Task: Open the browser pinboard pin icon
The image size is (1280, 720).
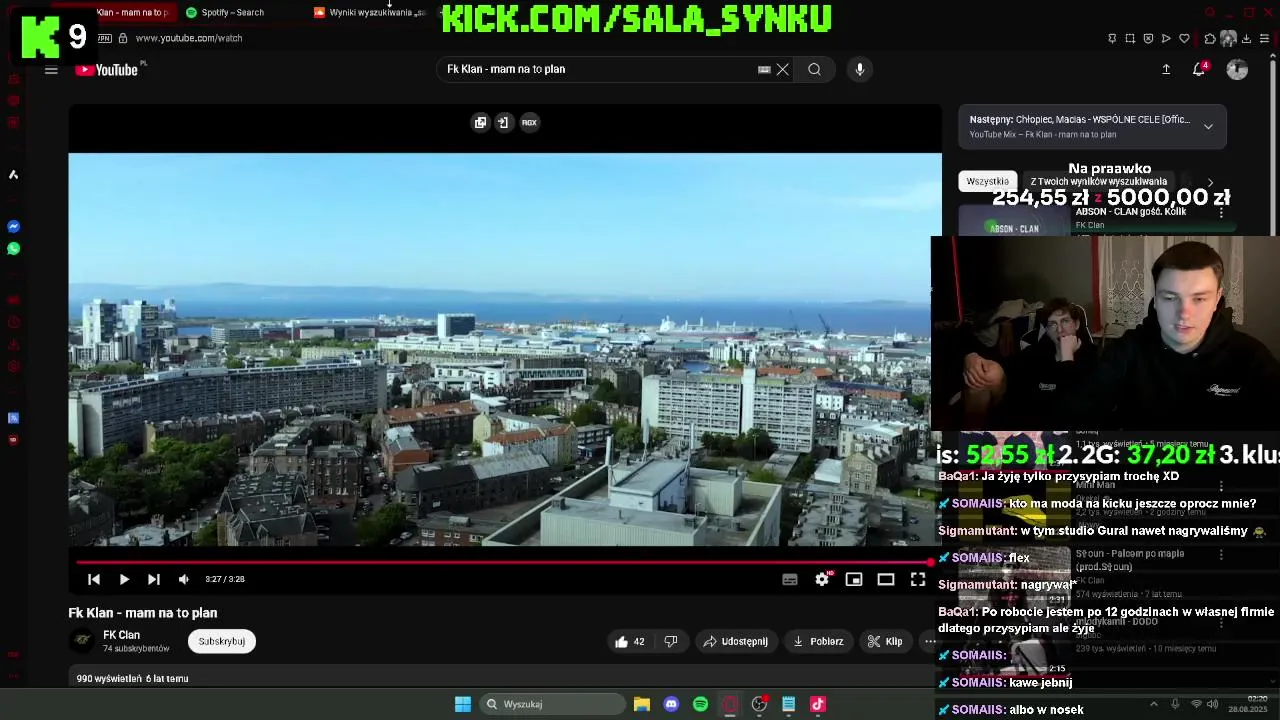Action: pos(1112,39)
